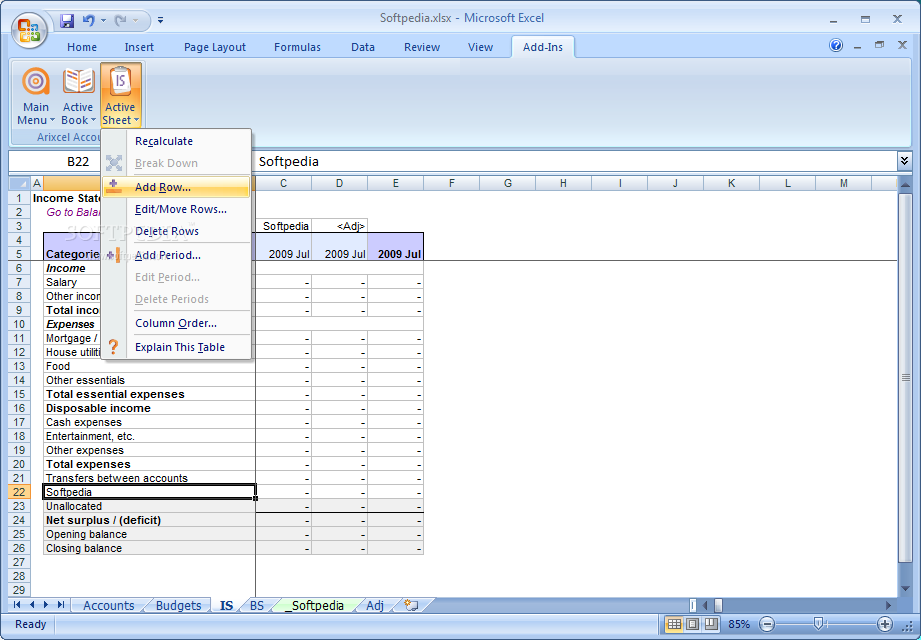
Task: Click the Active Sheet add-in button
Action: click(x=120, y=96)
